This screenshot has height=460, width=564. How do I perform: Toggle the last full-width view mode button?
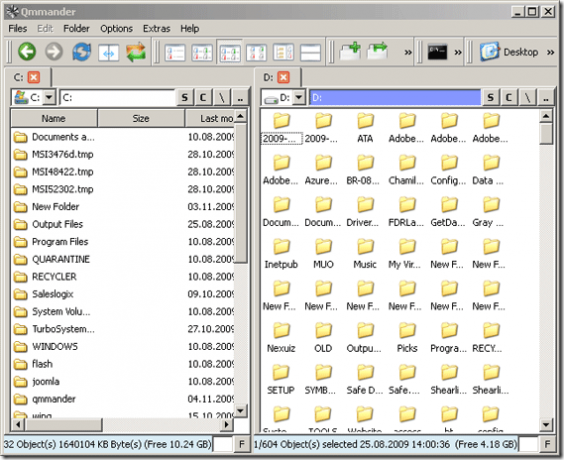click(310, 53)
